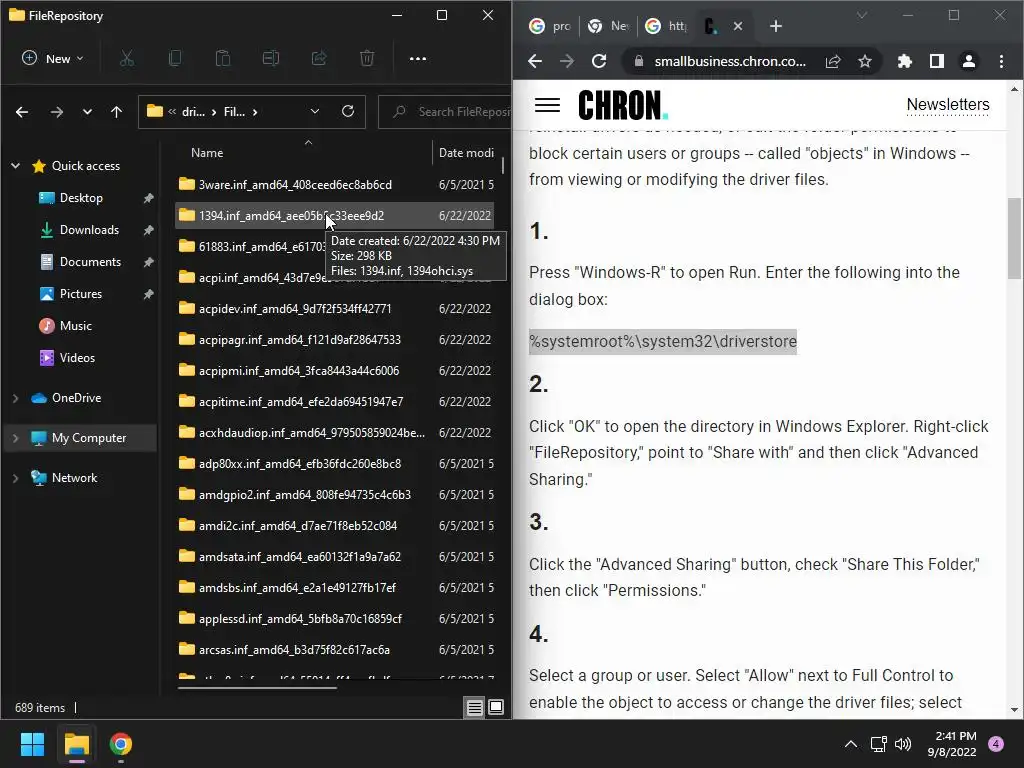Viewport: 1024px width, 768px height.
Task: Click the Chrome address bar URL
Action: (730, 61)
